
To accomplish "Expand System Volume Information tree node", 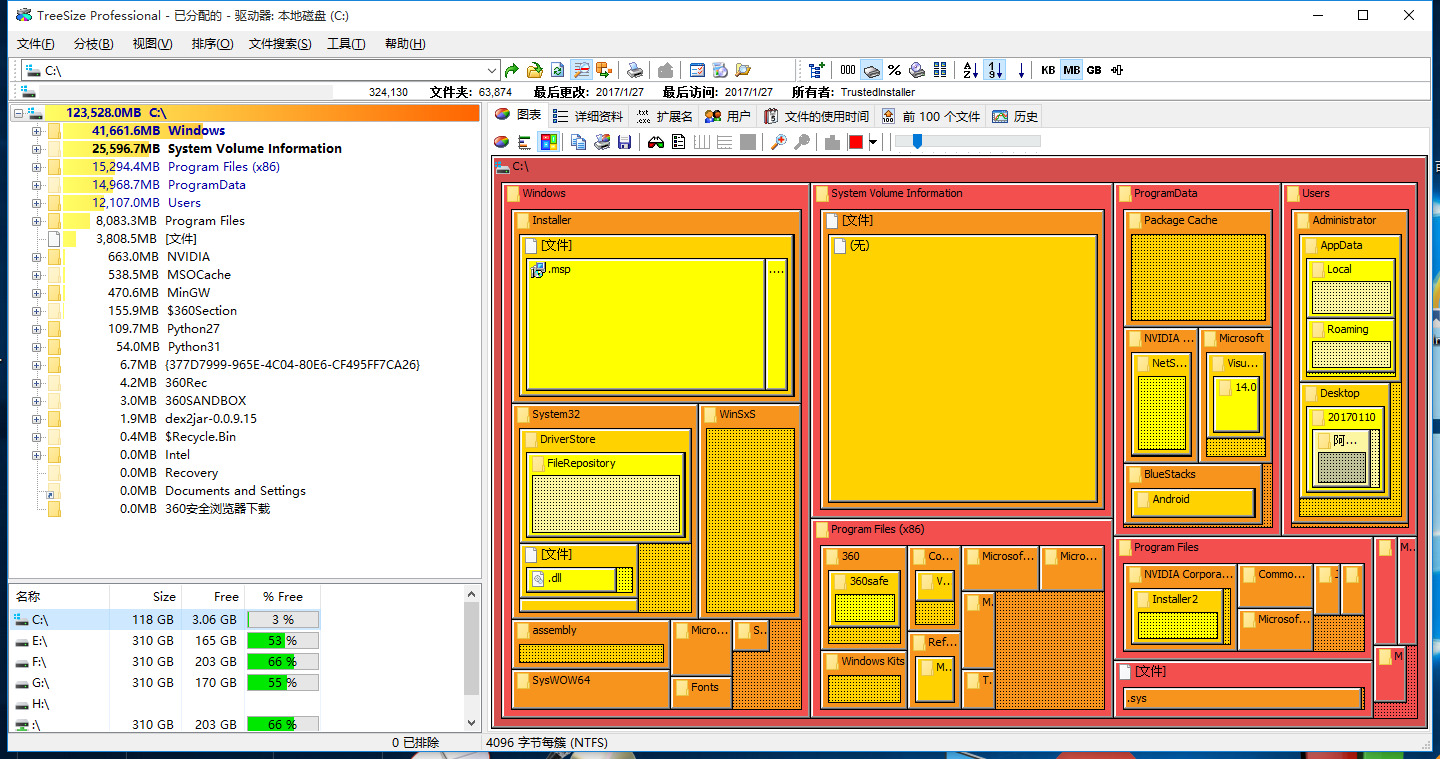I will [36, 149].
